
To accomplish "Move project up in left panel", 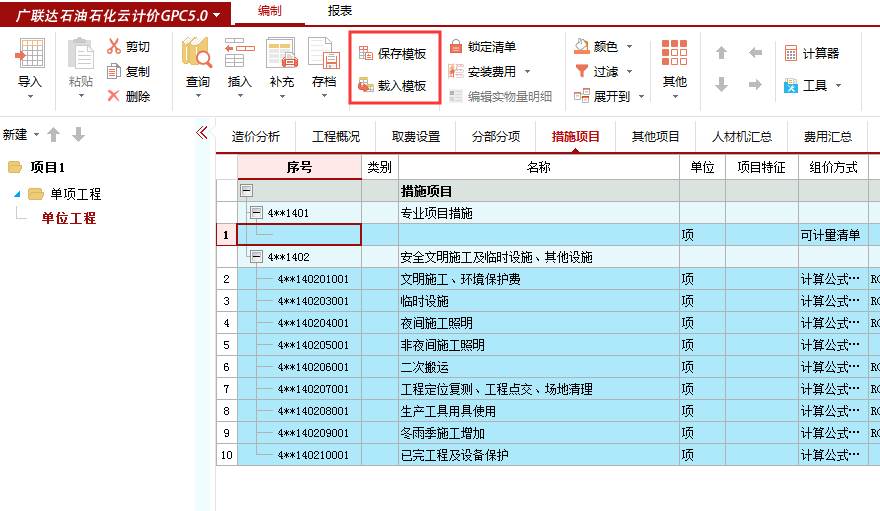I will (x=53, y=135).
